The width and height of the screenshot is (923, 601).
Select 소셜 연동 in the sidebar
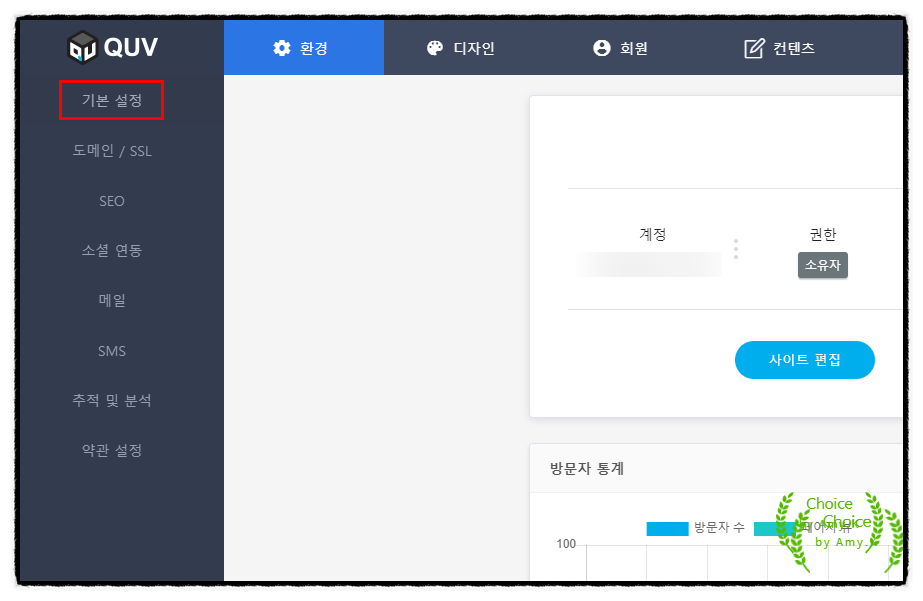click(112, 251)
